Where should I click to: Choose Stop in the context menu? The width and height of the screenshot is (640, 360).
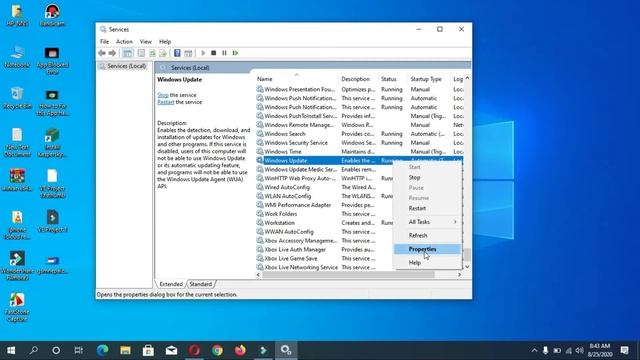427,178
